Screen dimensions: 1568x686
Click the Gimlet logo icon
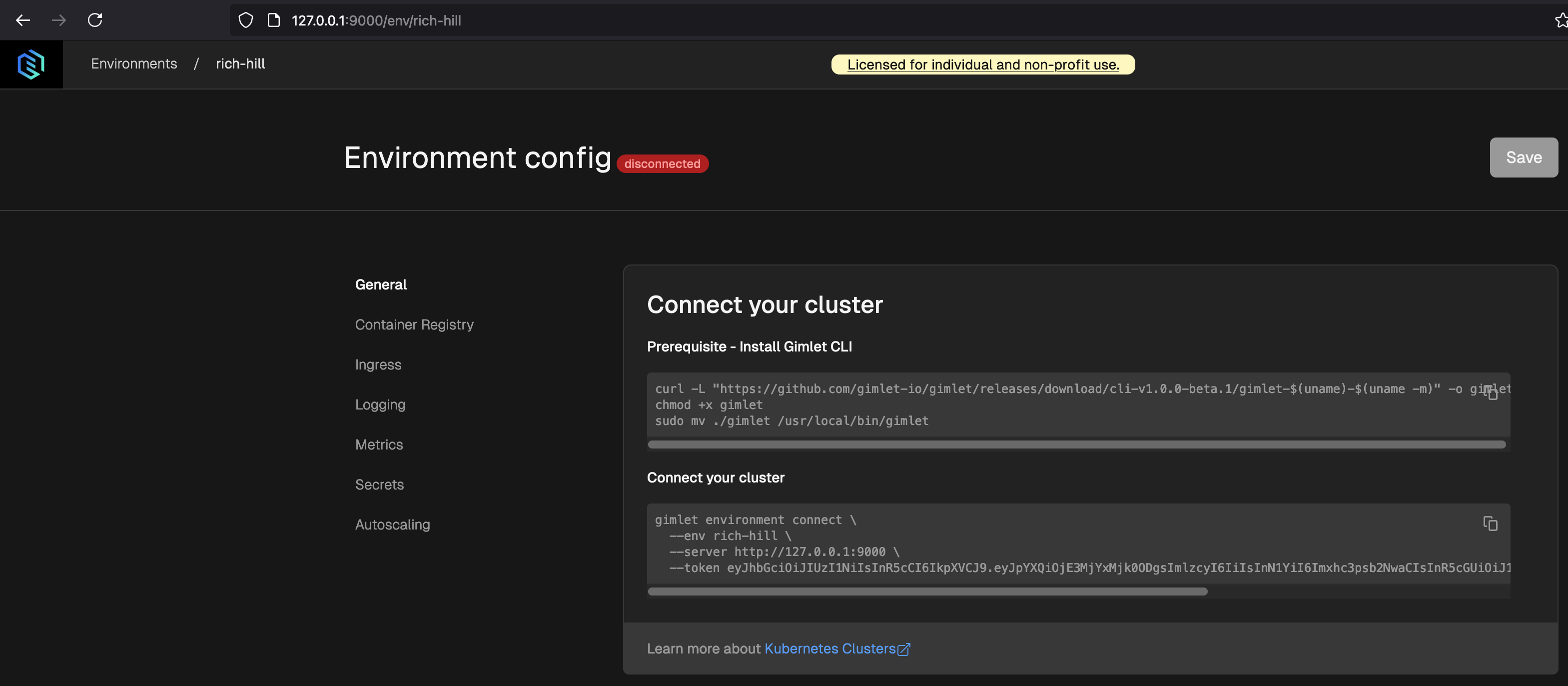point(31,64)
